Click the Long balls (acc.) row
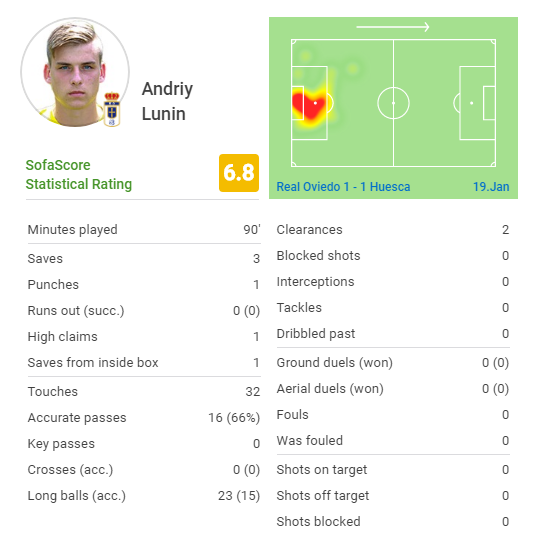 [x=144, y=496]
